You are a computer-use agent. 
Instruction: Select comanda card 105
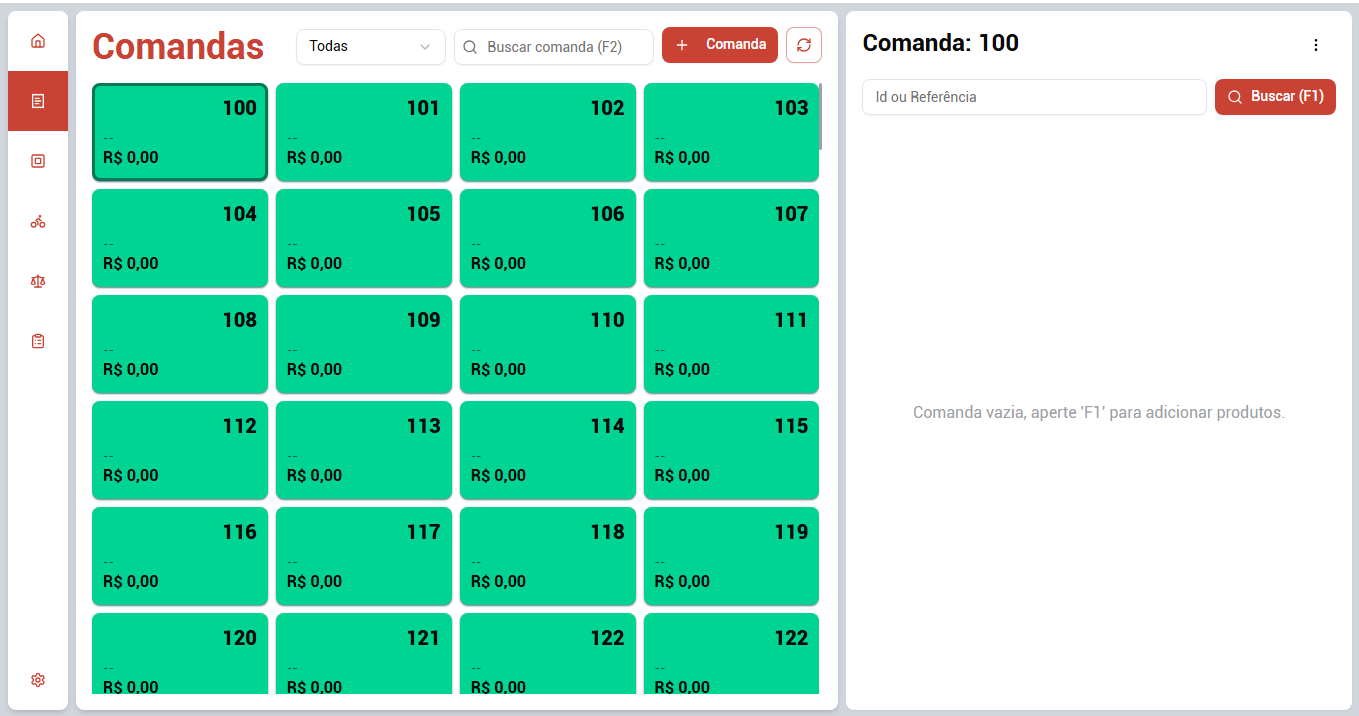[x=364, y=238]
